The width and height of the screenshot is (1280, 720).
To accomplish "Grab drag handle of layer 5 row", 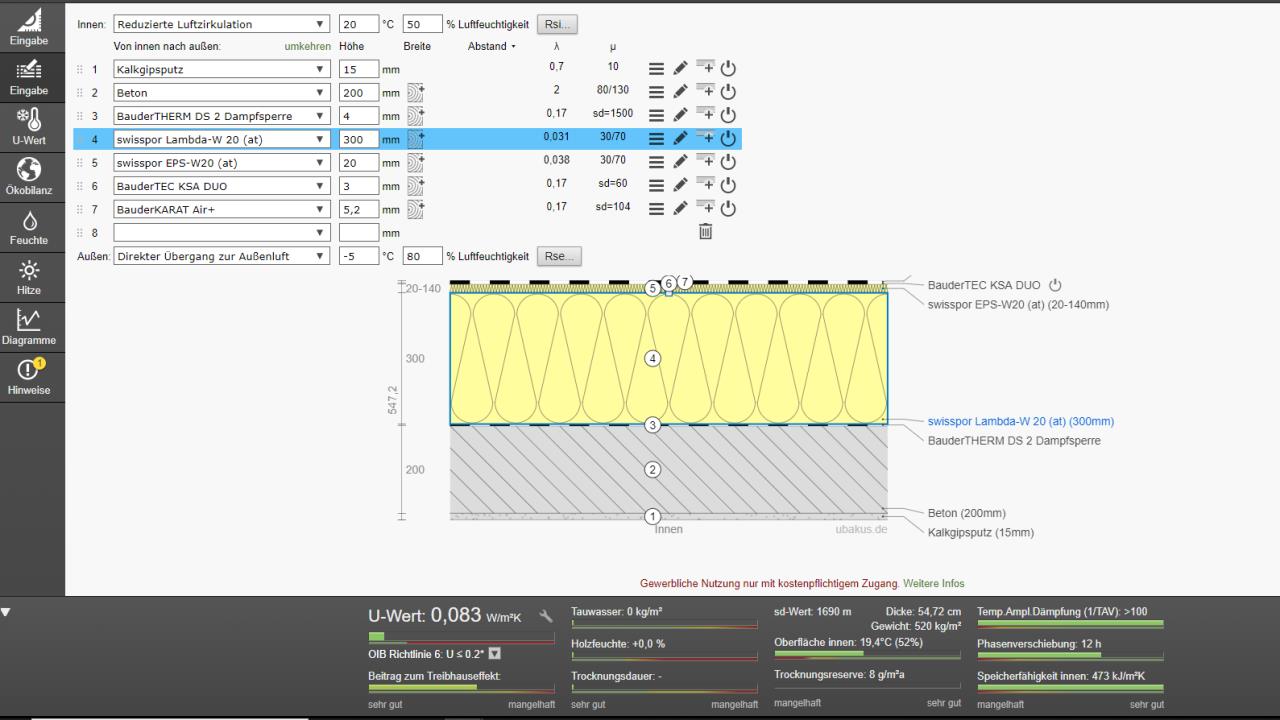I will coord(80,162).
